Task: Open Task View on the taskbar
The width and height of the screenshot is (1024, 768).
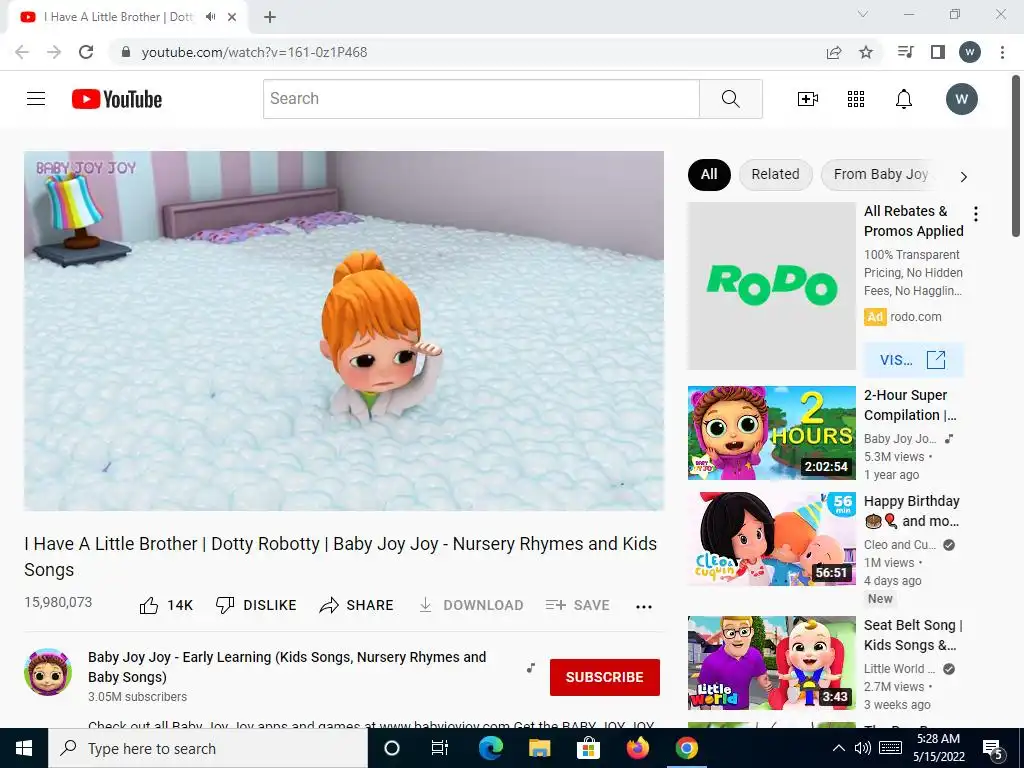Action: point(440,748)
